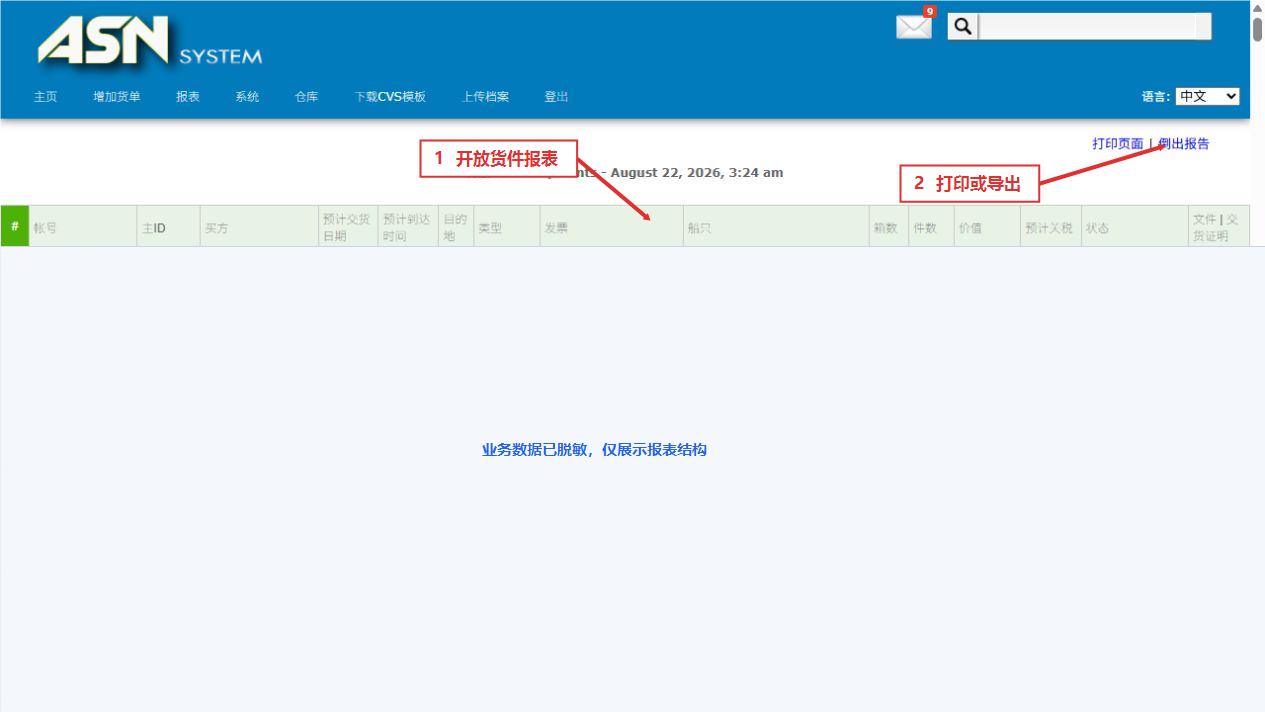The image size is (1265, 712).
Task: Click the 状态 column header
Action: tap(1135, 227)
